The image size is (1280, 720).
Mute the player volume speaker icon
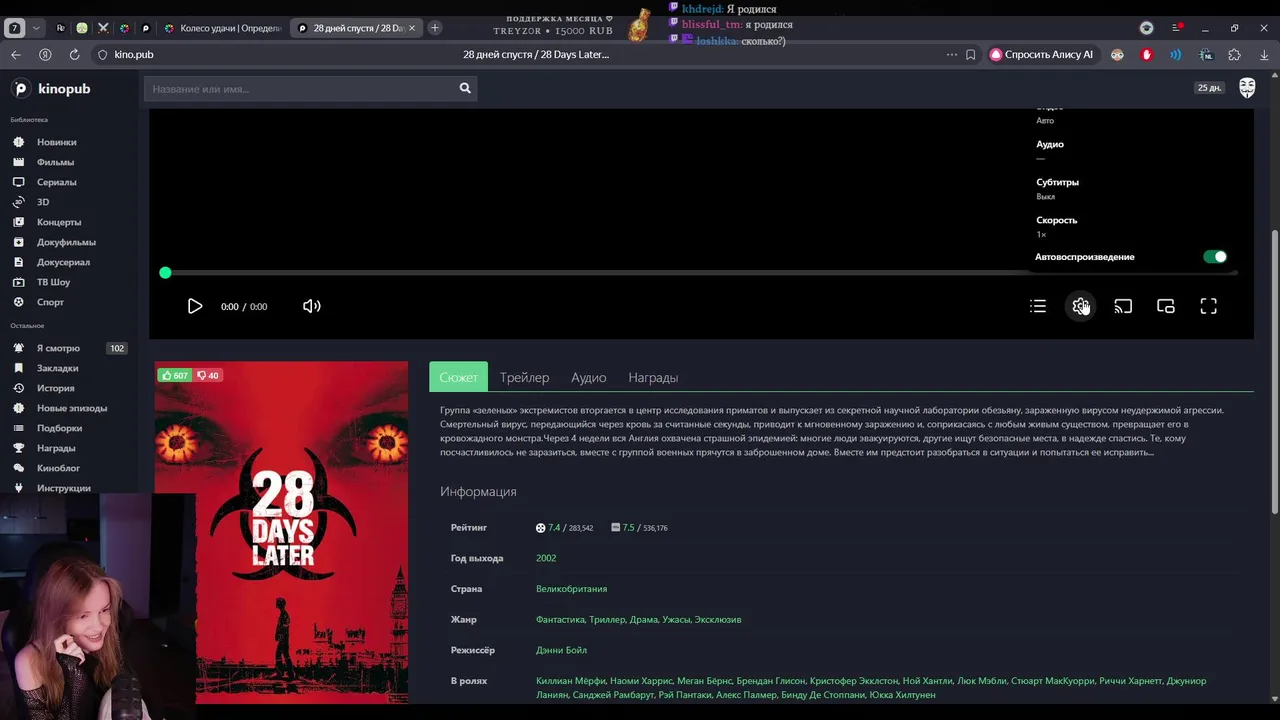pyautogui.click(x=312, y=306)
